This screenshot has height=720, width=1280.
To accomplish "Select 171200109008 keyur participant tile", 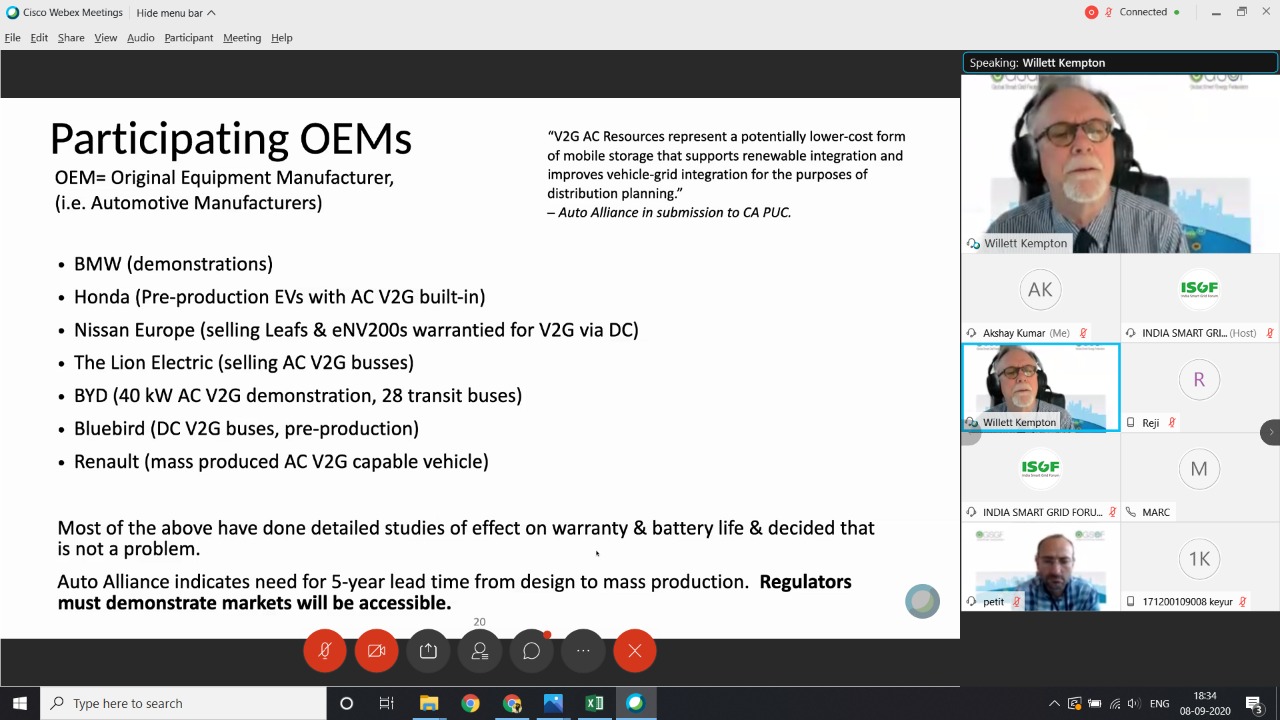I will click(x=1200, y=567).
